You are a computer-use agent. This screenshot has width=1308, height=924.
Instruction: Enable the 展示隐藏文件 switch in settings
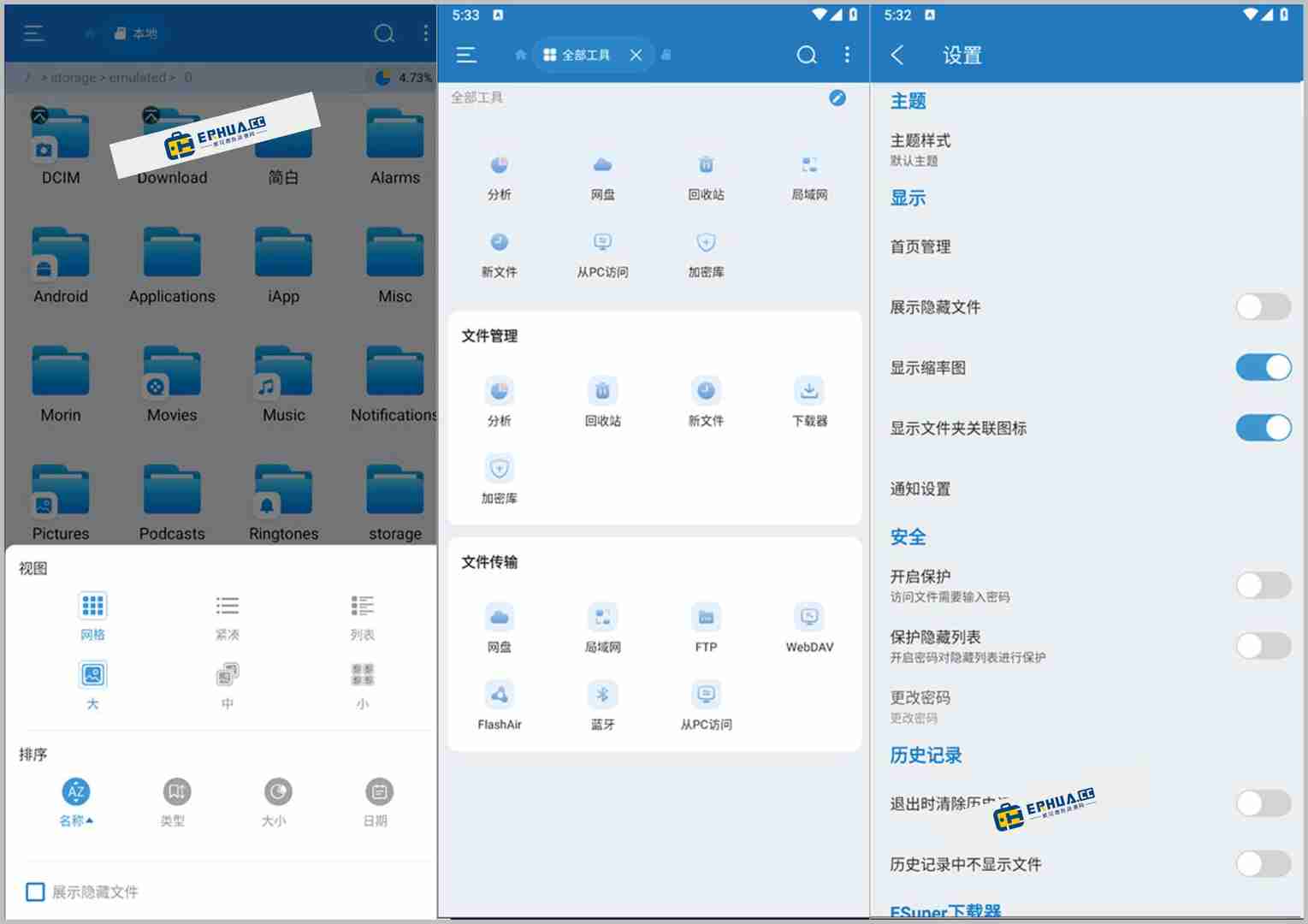[1263, 306]
